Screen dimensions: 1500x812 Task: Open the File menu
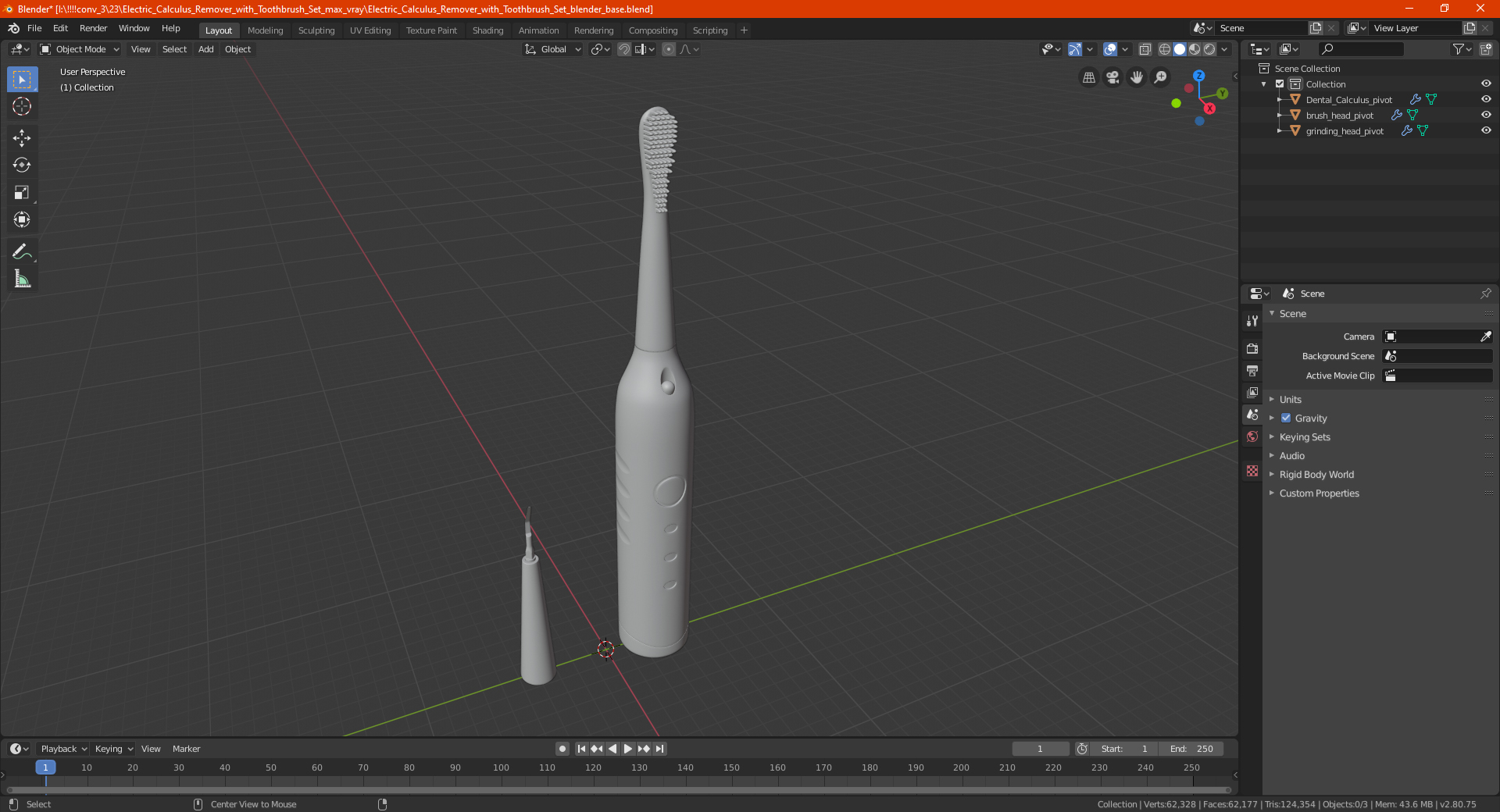(34, 28)
